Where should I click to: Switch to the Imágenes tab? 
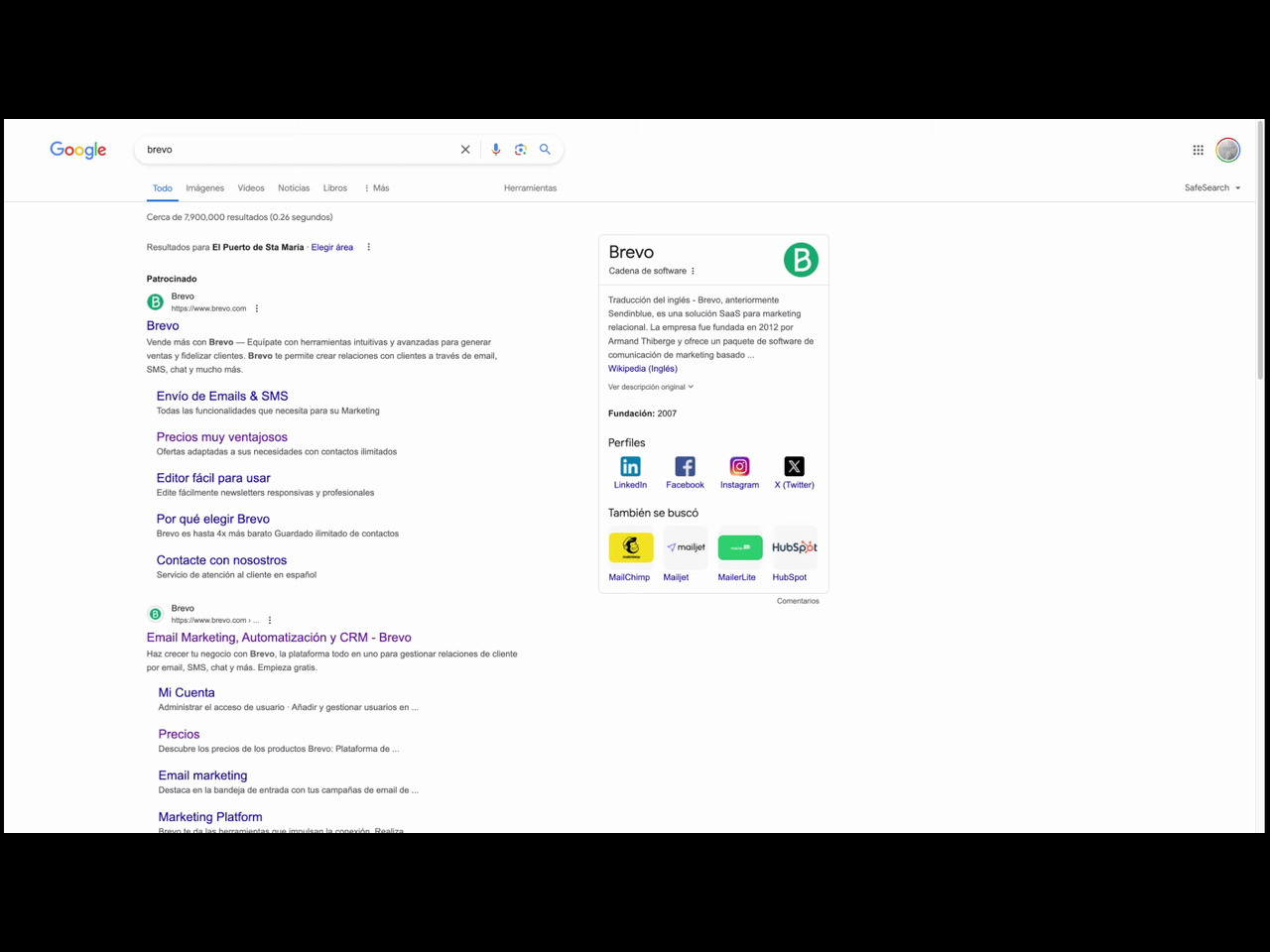point(204,187)
